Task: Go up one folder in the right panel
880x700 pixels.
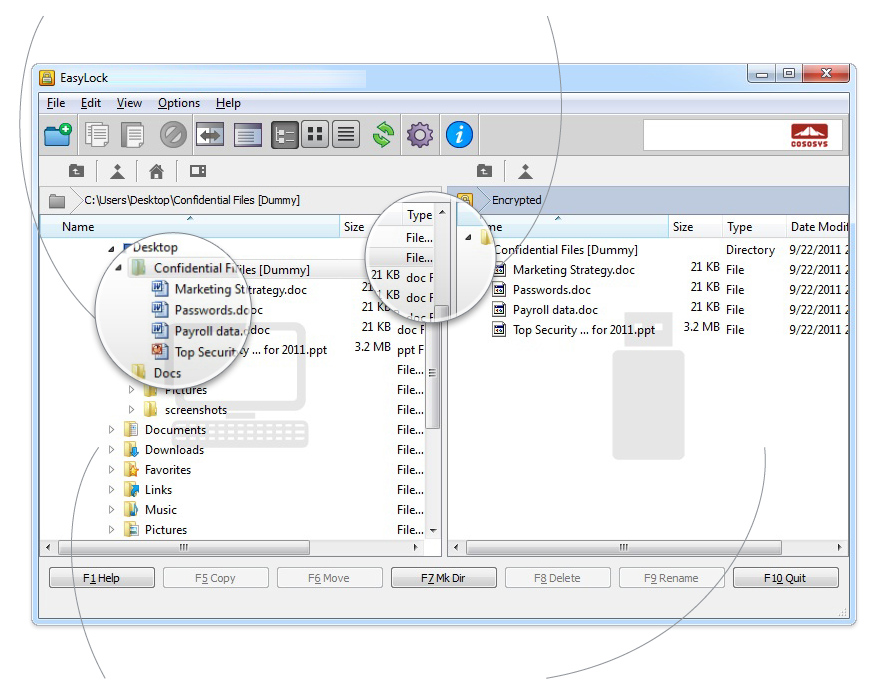Action: pyautogui.click(x=485, y=171)
